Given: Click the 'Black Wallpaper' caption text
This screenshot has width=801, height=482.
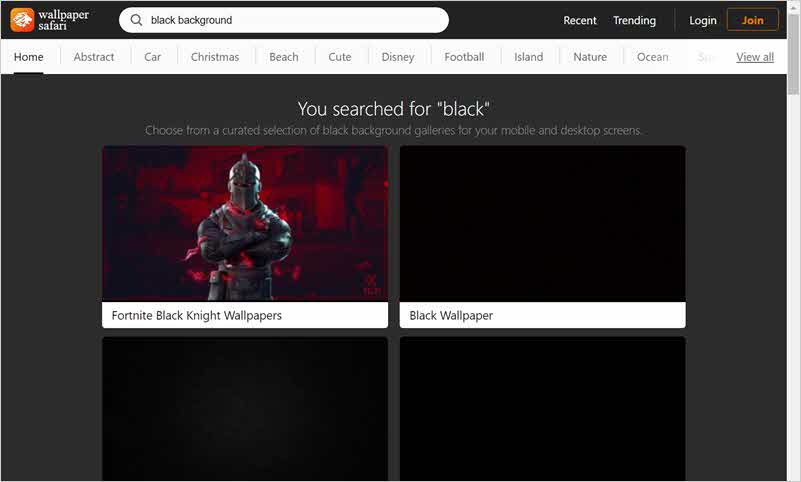Looking at the screenshot, I should pyautogui.click(x=451, y=315).
